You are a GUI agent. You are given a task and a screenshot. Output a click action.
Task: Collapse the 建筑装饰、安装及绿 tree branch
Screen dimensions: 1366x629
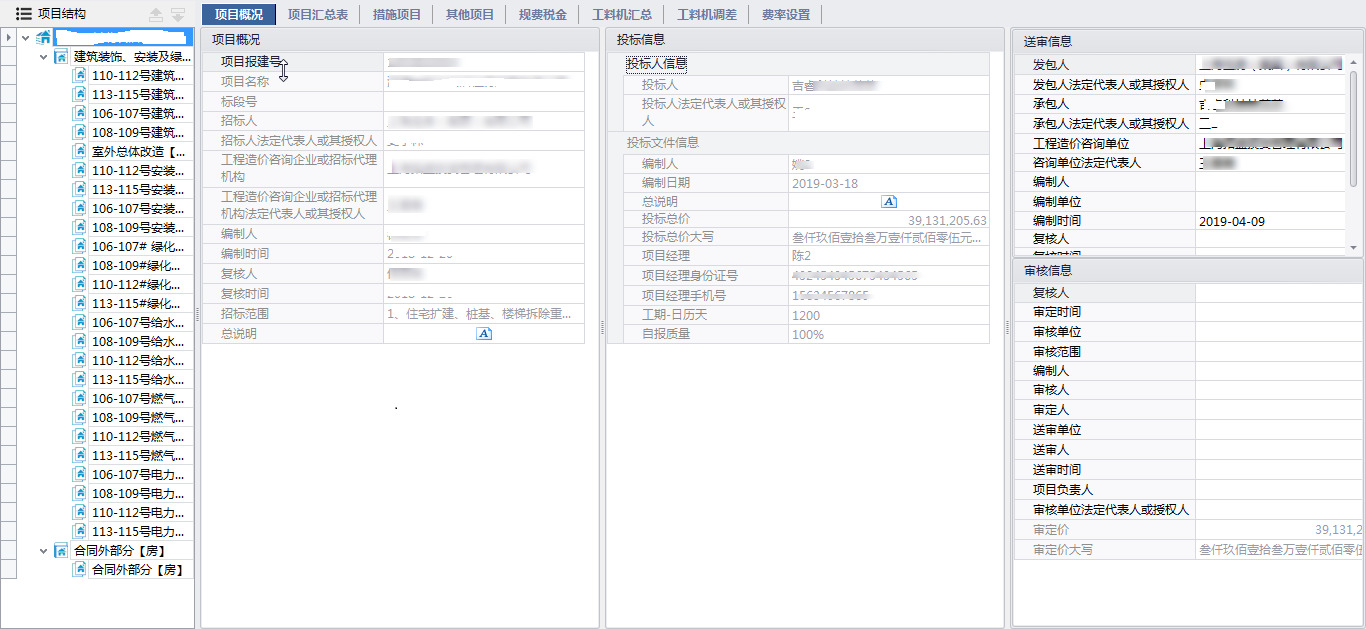[x=43, y=57]
